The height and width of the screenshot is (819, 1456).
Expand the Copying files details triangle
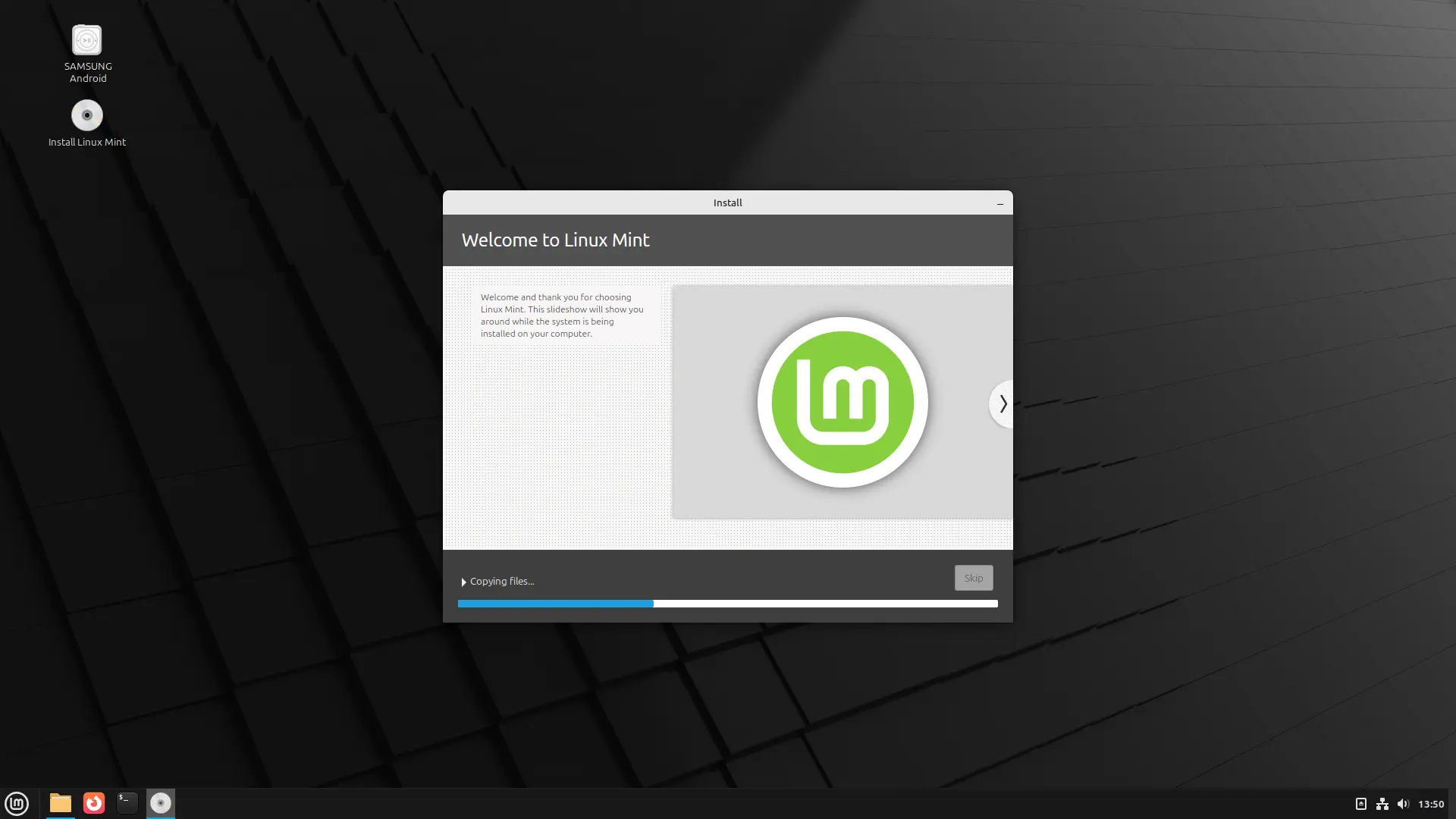point(463,582)
